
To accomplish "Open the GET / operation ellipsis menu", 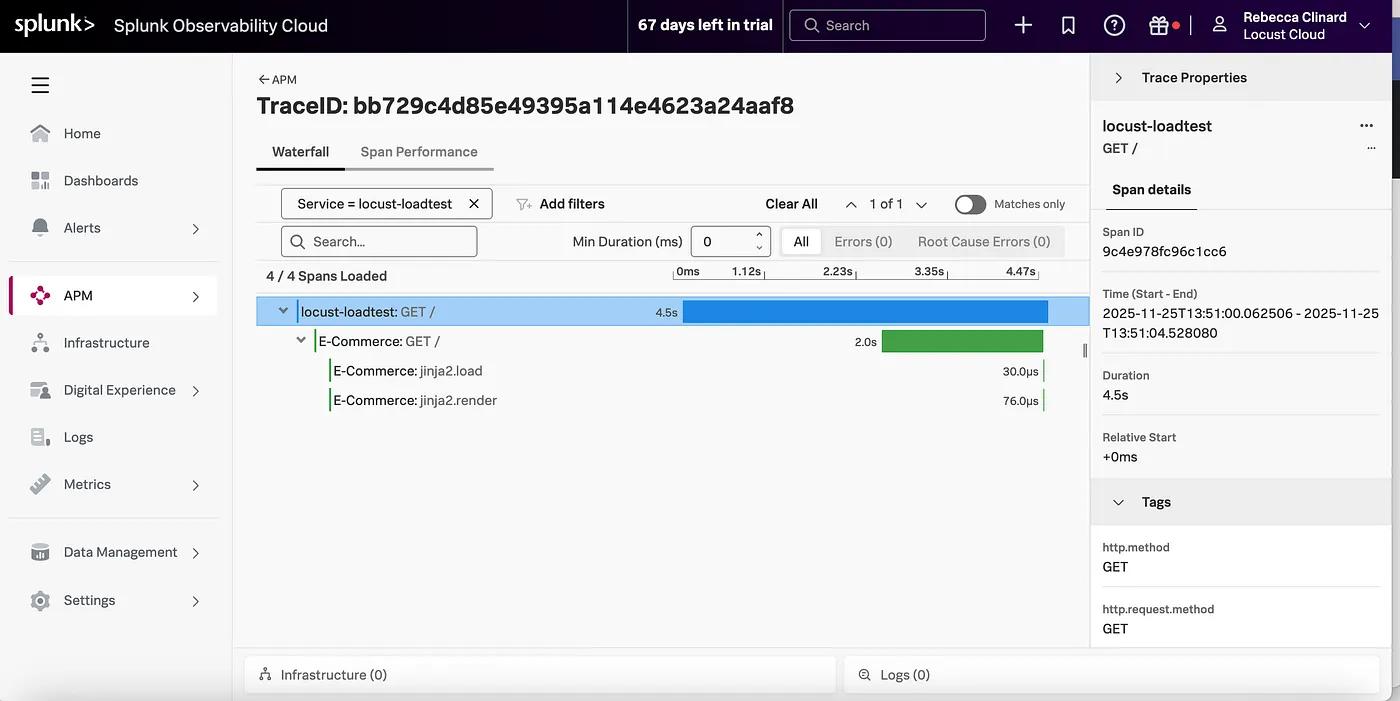I will point(1371,148).
